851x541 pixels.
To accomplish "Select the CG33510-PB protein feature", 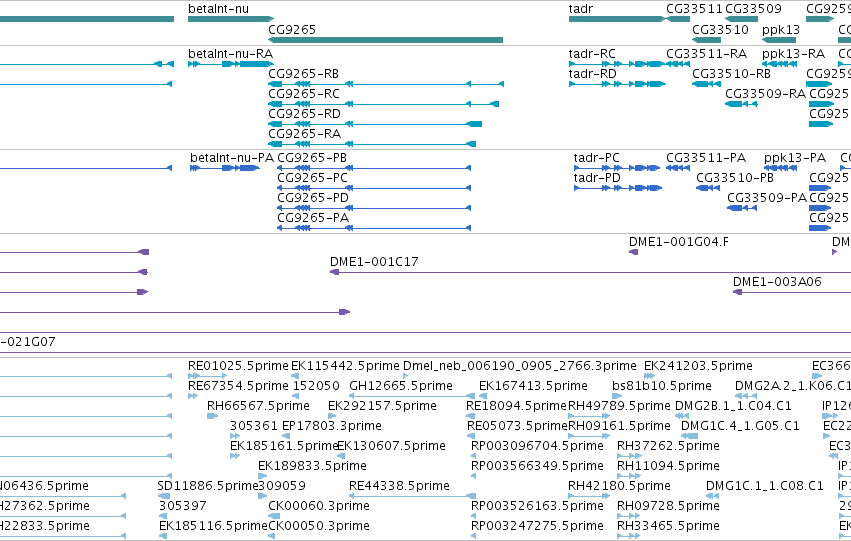I will (x=708, y=188).
